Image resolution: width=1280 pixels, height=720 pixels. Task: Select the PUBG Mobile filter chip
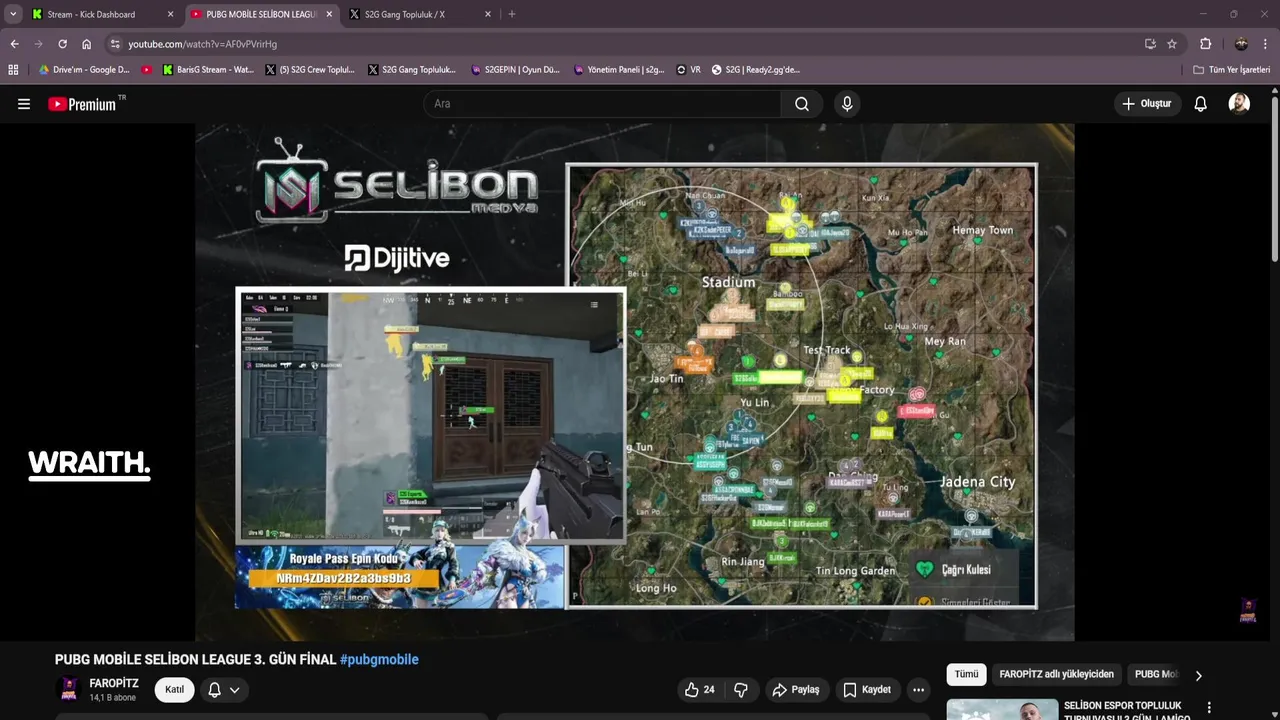1155,674
